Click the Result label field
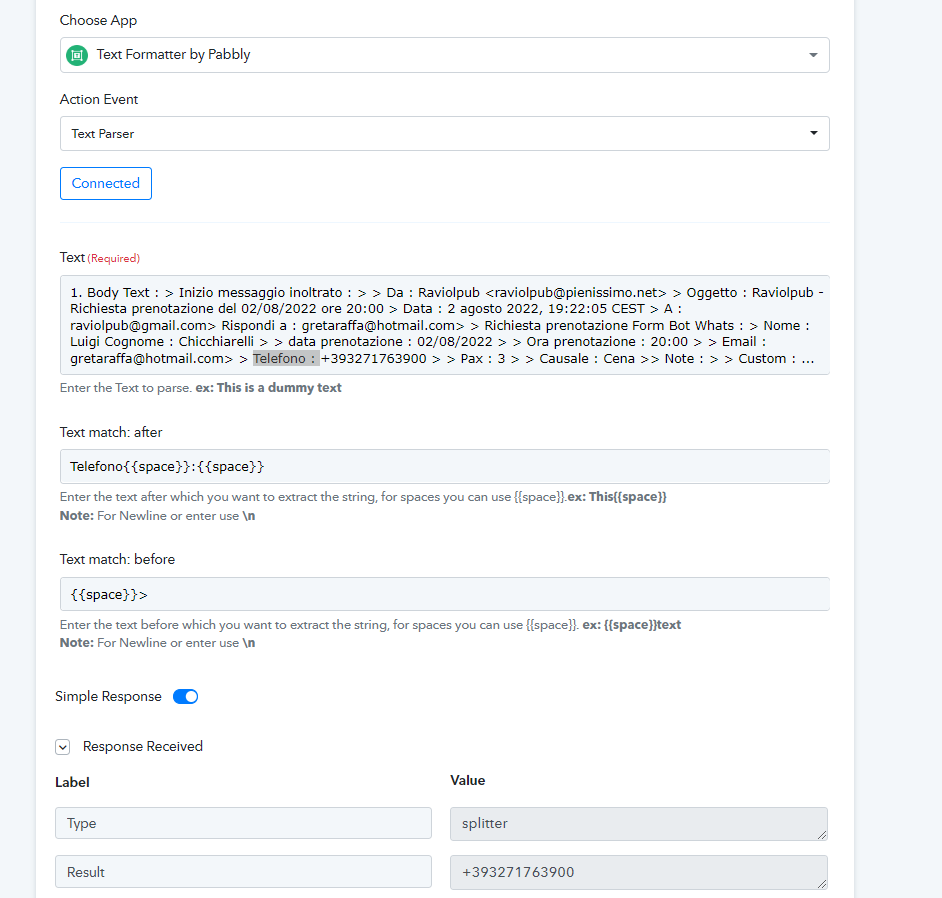 243,872
